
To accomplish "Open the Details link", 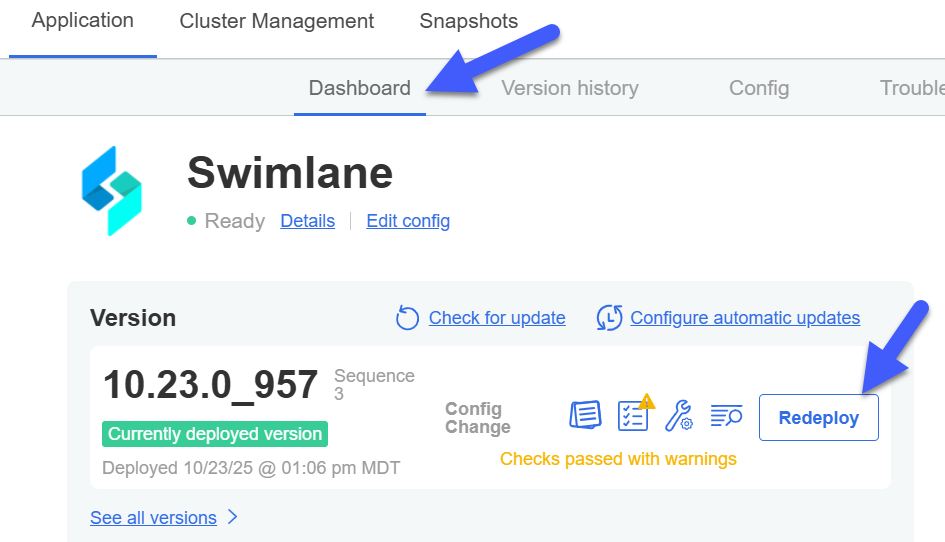I will point(307,221).
